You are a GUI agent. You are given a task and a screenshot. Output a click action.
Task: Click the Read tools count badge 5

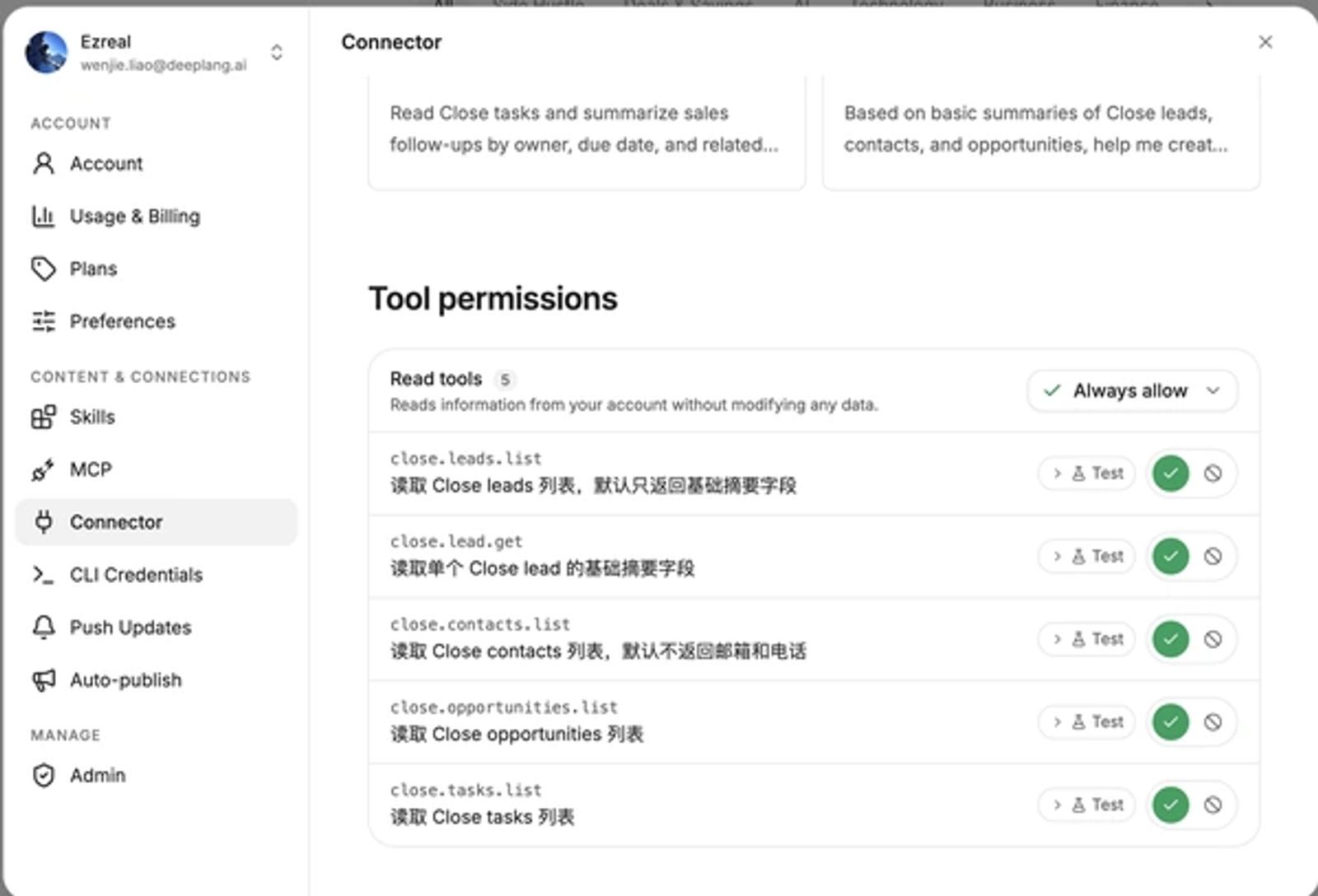[x=505, y=380]
